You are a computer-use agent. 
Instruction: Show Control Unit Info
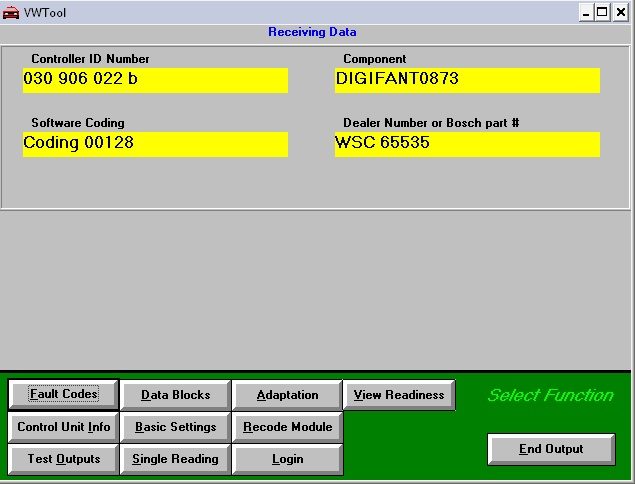[64, 427]
